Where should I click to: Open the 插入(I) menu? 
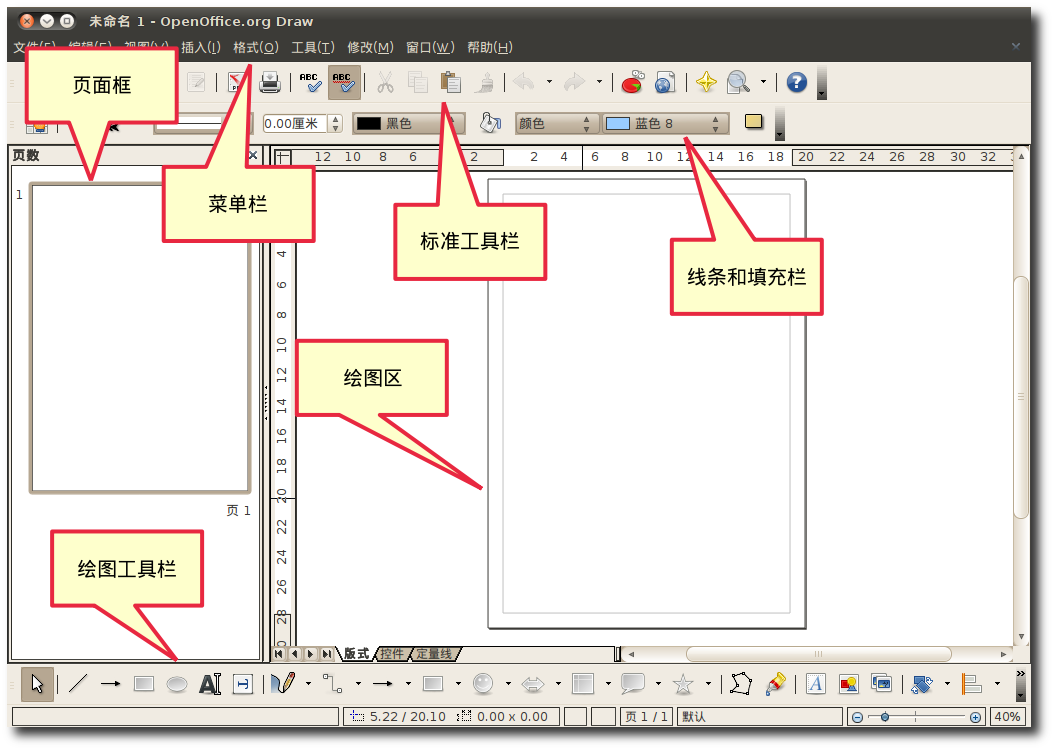click(200, 47)
